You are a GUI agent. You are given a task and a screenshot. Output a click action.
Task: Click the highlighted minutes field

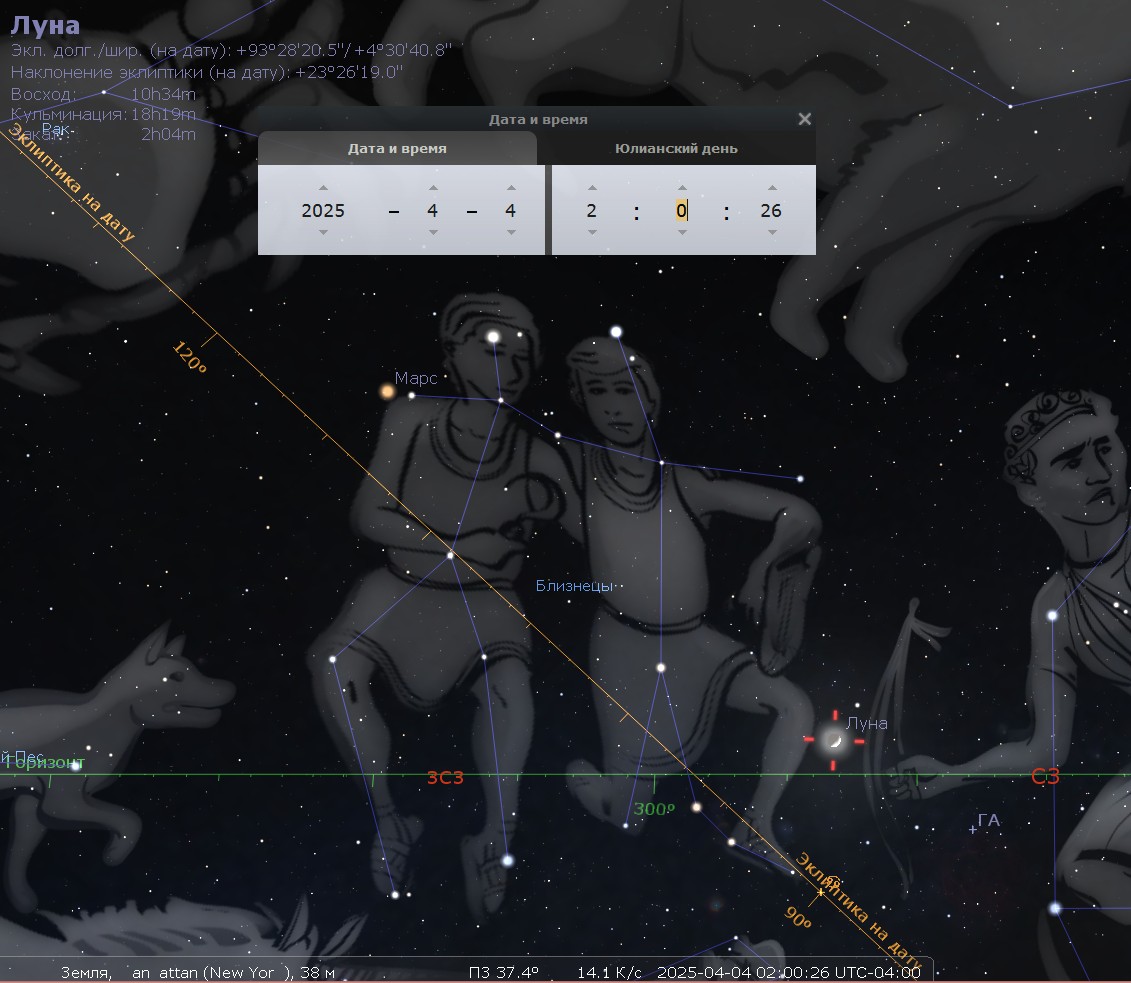pos(682,211)
